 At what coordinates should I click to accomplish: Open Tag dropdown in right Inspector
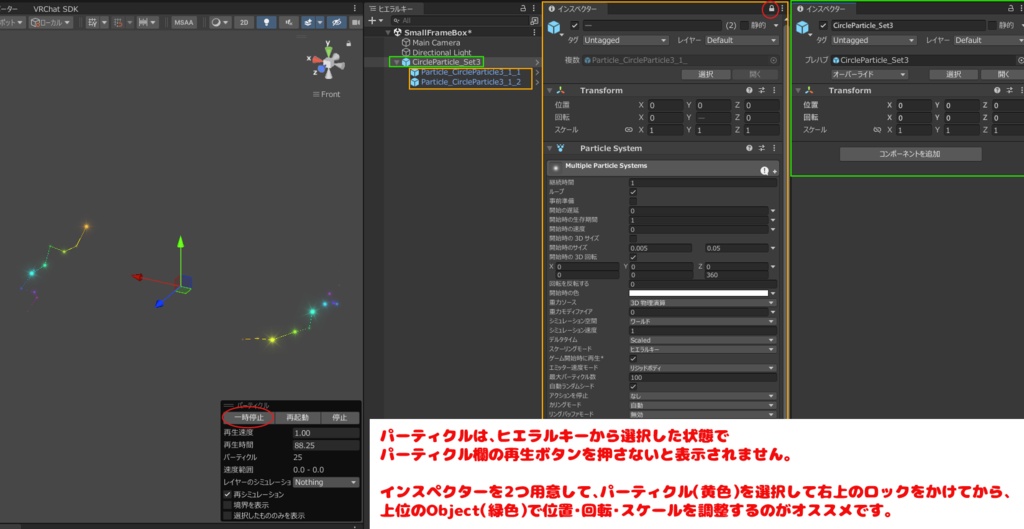(873, 40)
